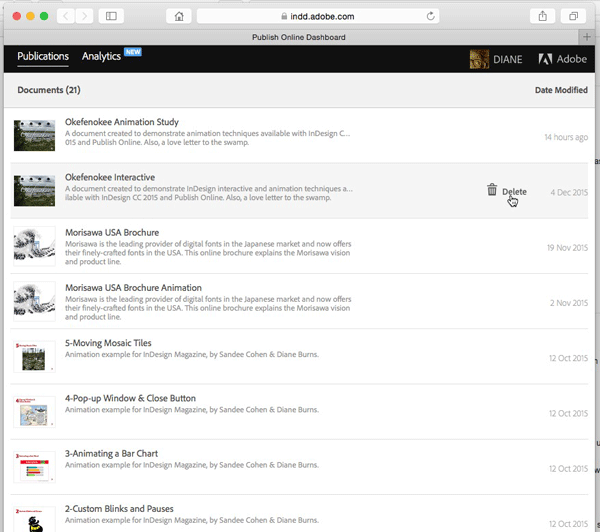Click 2-Custom Blinks and Pauses thumbnail

[x=34, y=519]
